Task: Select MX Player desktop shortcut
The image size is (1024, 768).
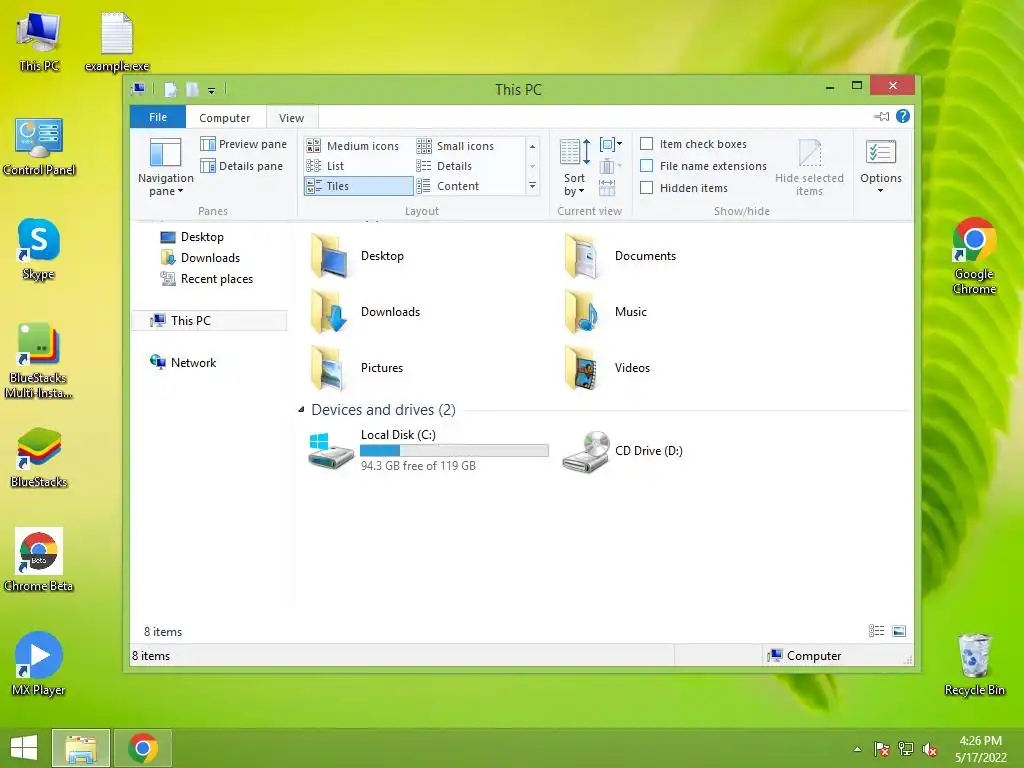Action: tap(39, 664)
